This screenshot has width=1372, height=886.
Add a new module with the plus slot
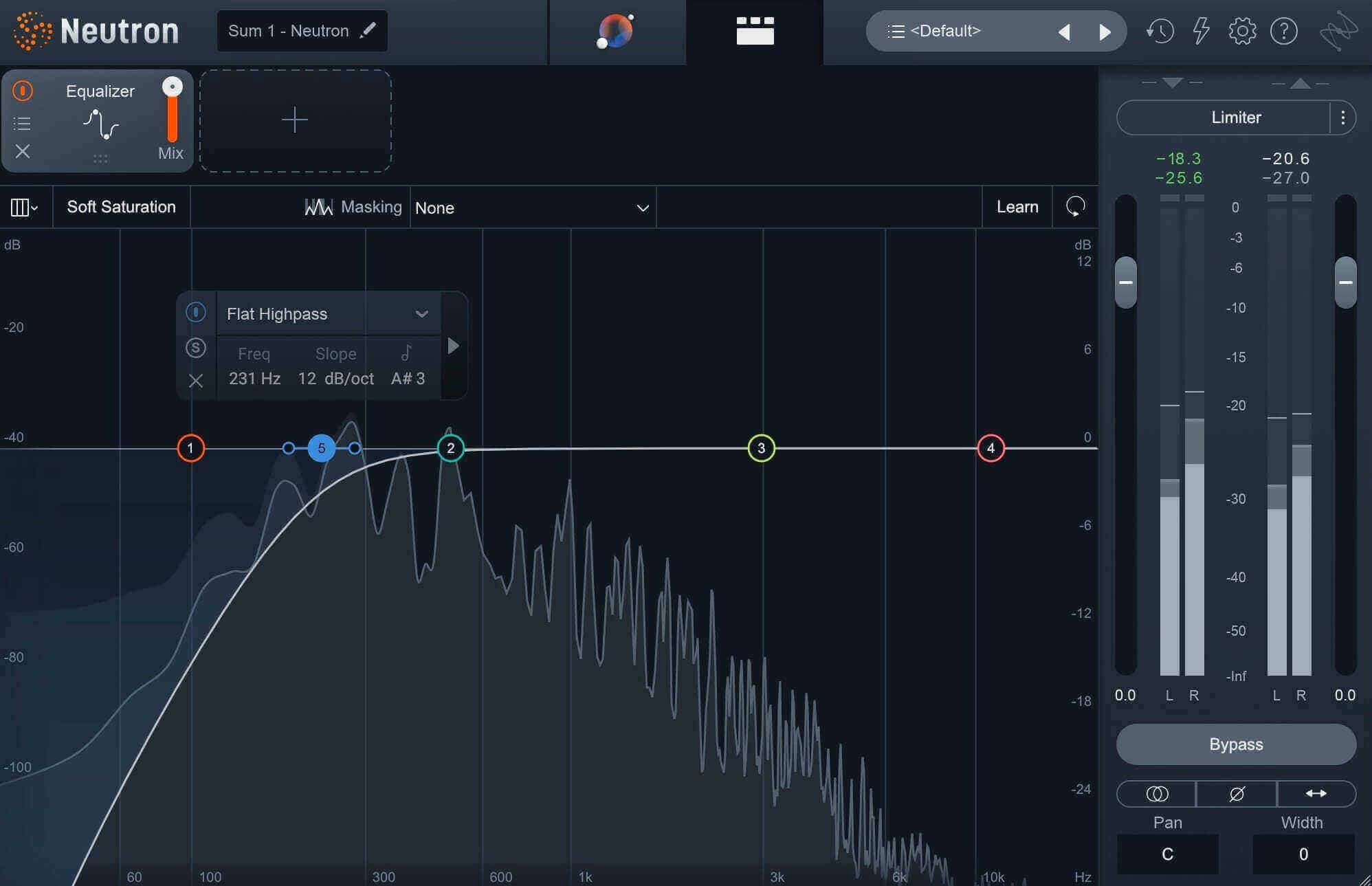[295, 120]
